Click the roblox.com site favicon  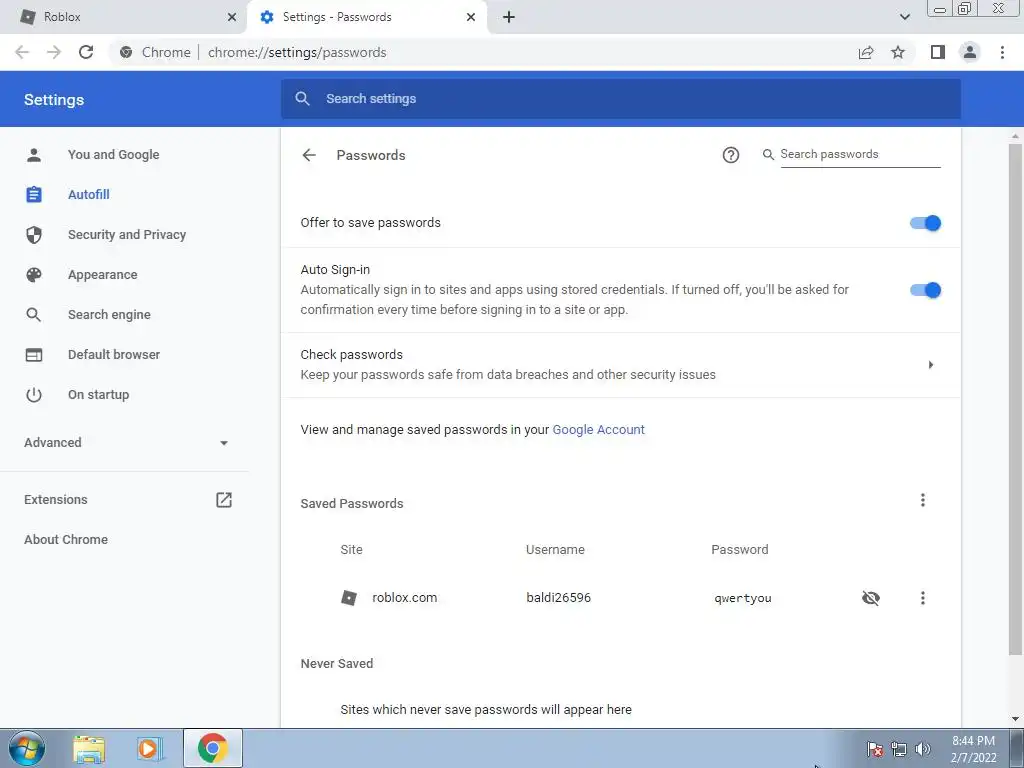click(349, 598)
